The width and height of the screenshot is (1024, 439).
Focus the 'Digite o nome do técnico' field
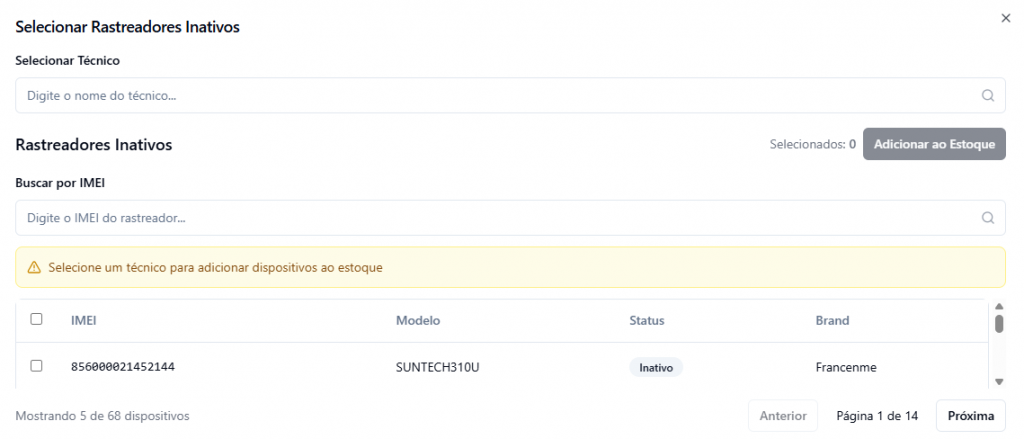511,95
